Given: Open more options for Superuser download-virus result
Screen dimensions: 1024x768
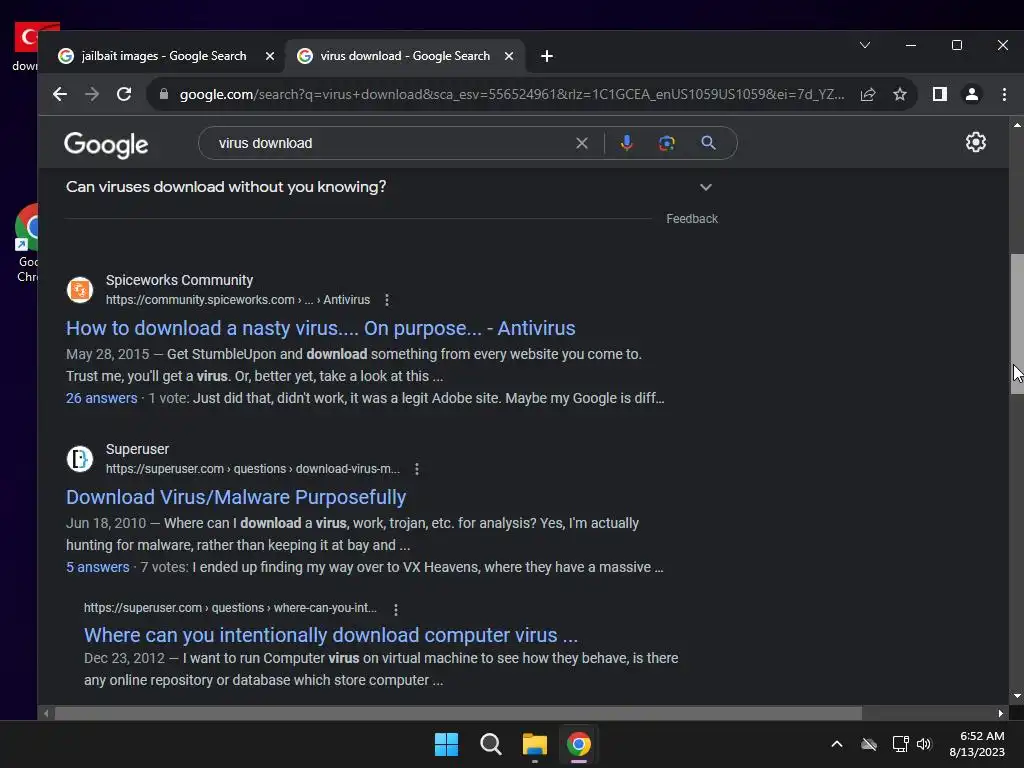Looking at the screenshot, I should point(417,469).
